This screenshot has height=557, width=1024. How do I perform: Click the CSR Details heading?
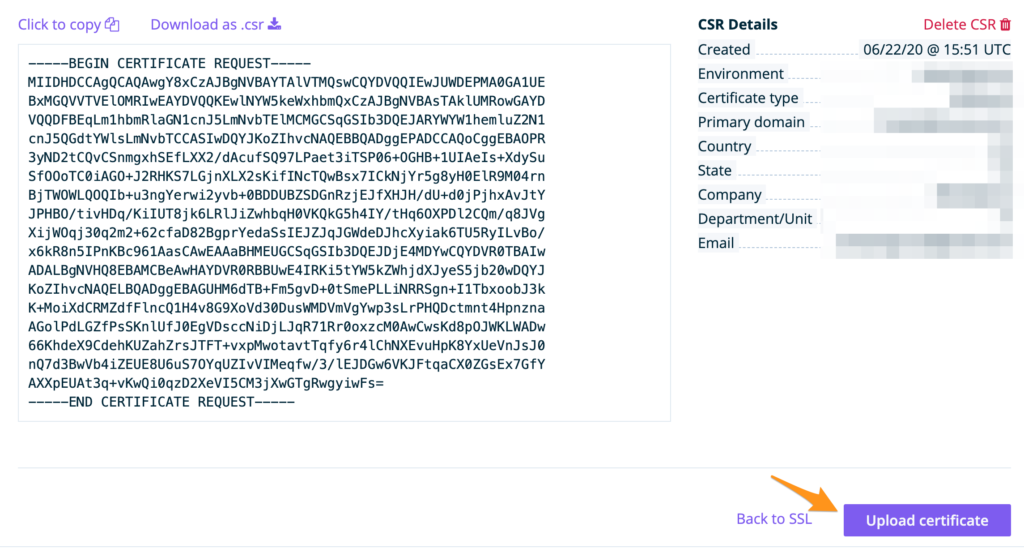(737, 25)
